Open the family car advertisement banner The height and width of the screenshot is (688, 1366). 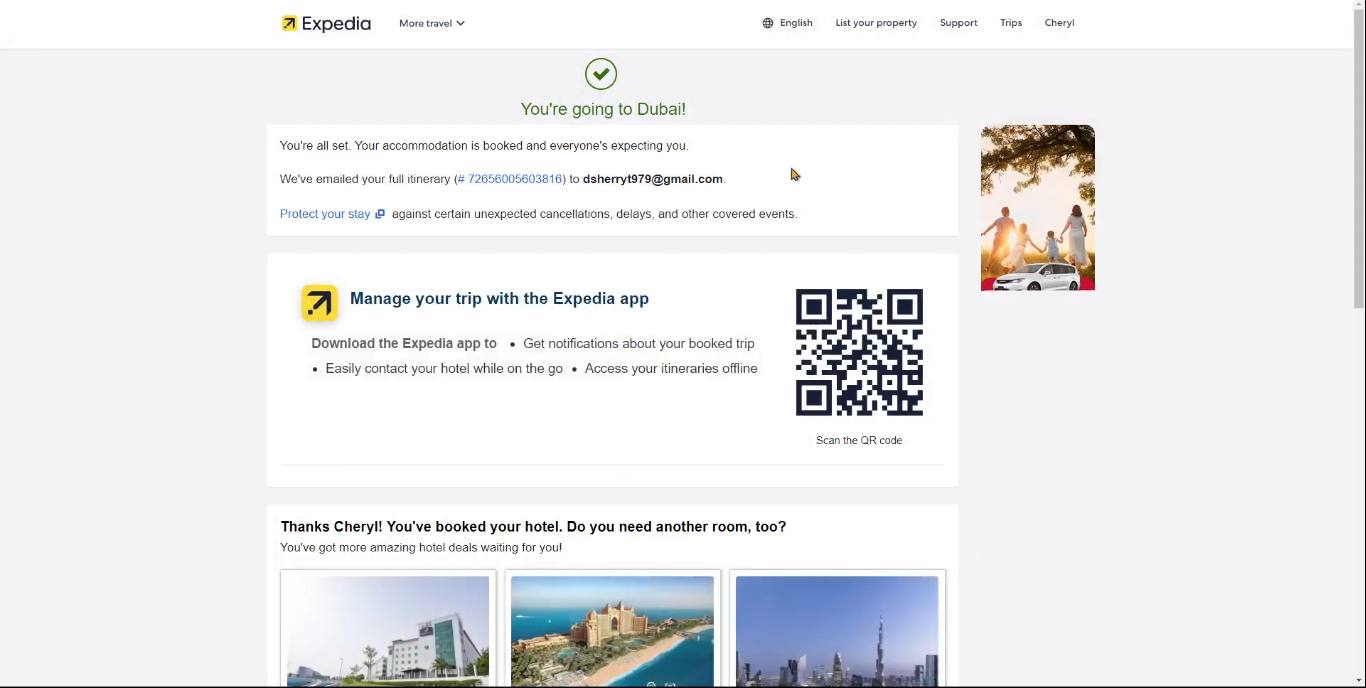tap(1038, 208)
